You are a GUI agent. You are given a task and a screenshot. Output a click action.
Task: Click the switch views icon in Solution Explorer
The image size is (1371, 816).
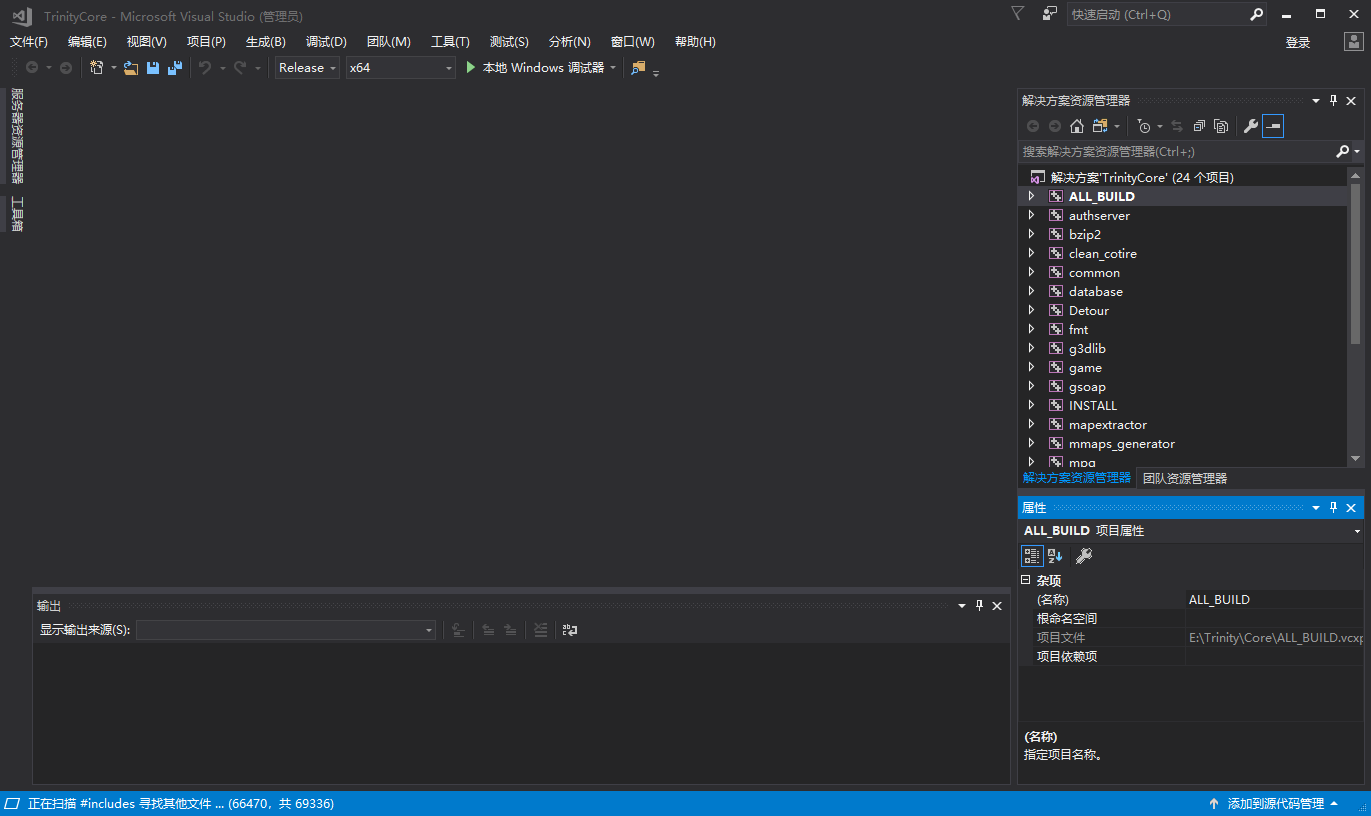[x=1100, y=126]
